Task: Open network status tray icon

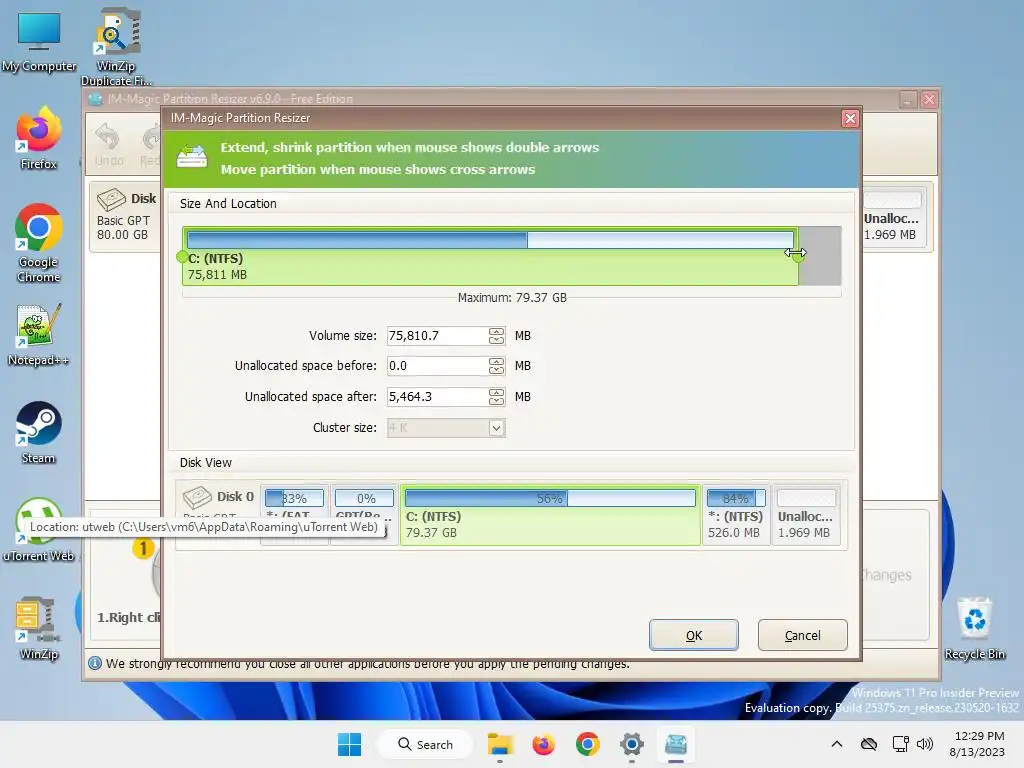Action: point(901,744)
